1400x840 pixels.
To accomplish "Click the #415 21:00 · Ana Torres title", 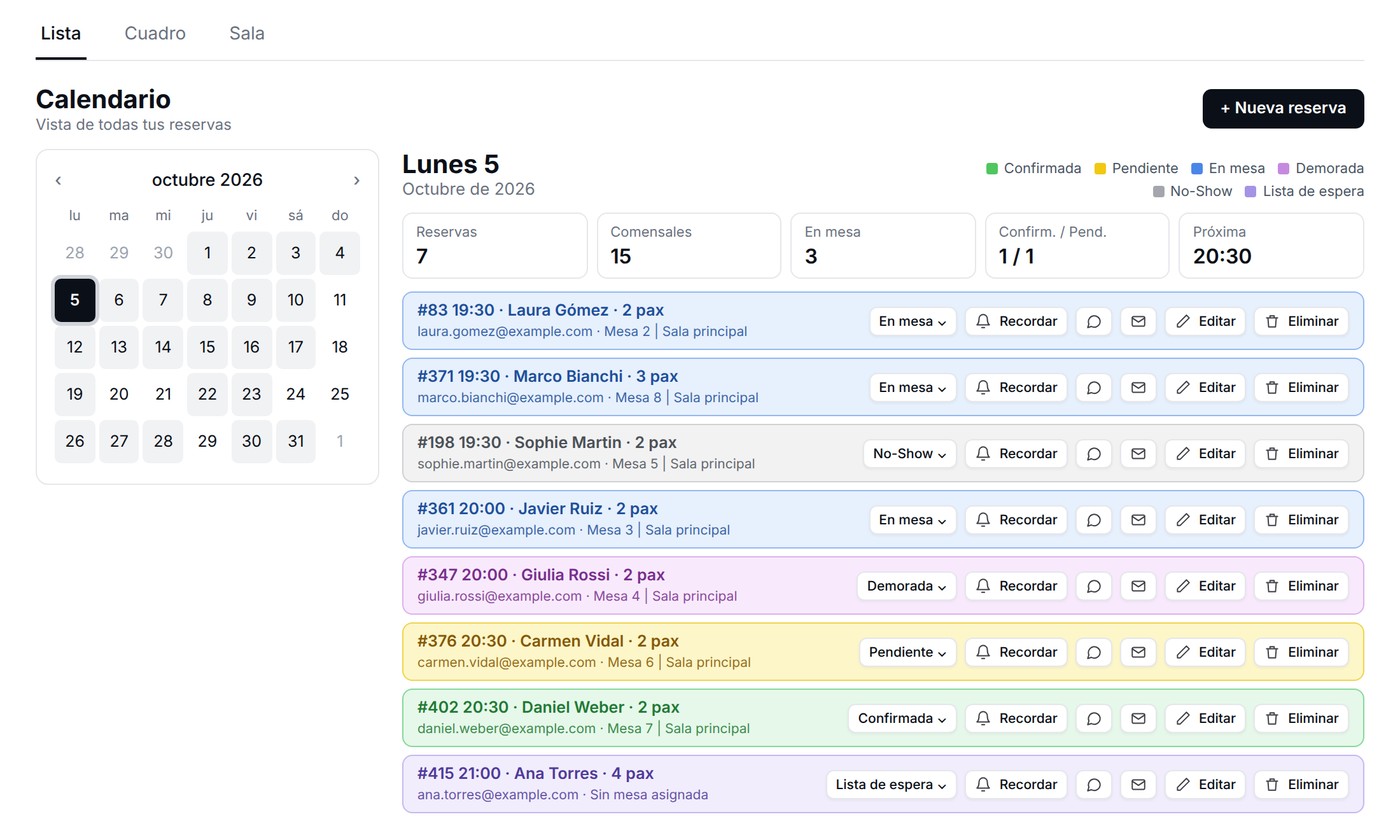I will pyautogui.click(x=535, y=773).
